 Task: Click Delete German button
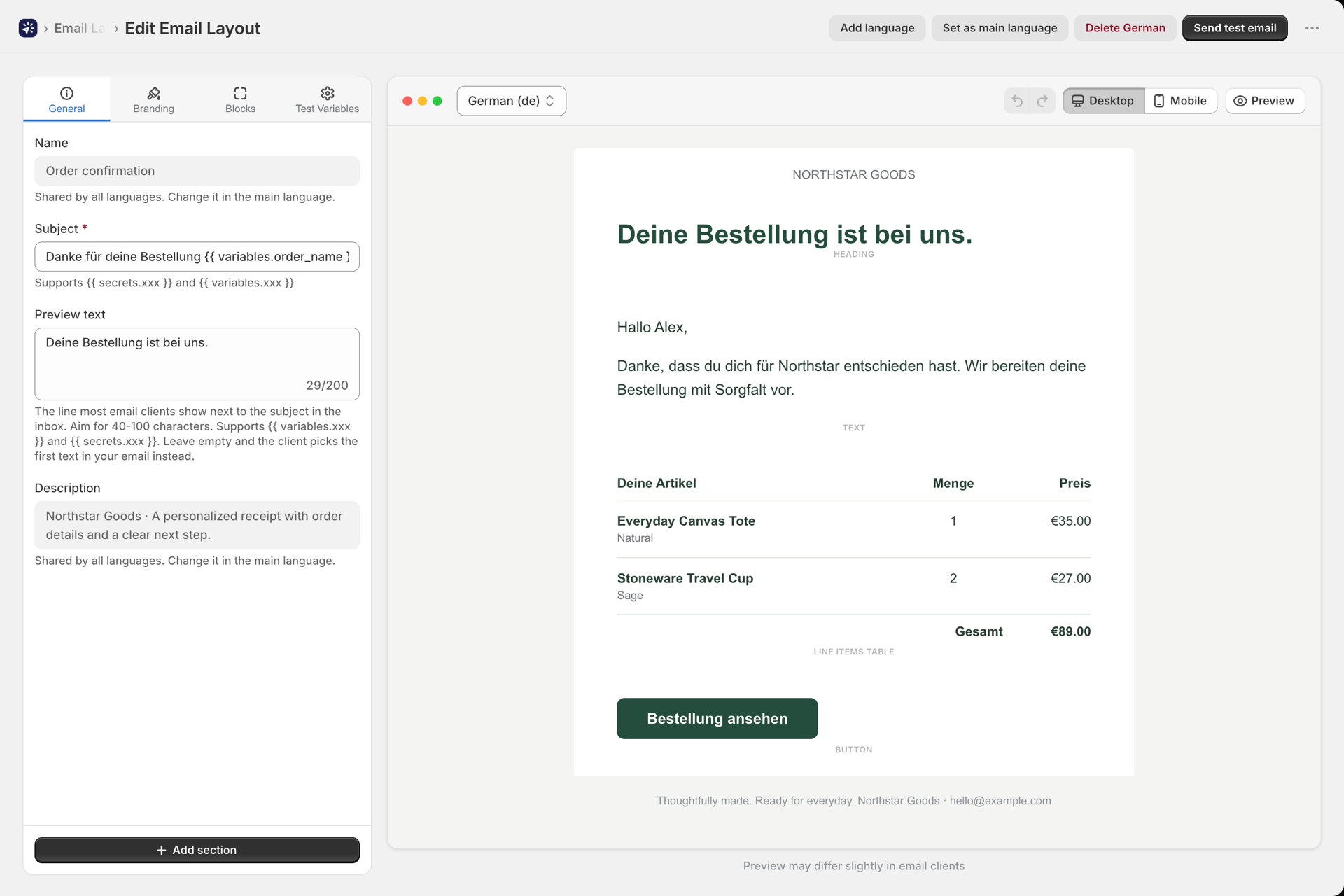(1125, 28)
